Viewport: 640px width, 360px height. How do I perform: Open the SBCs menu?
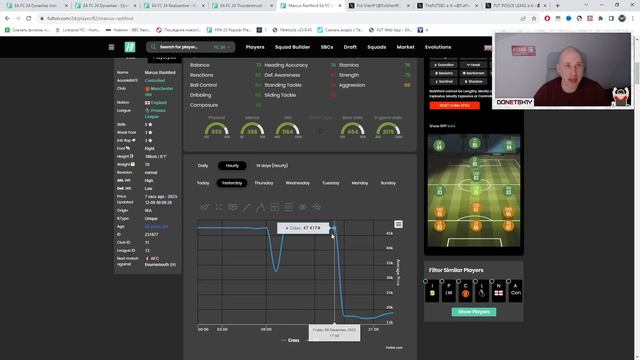[327, 47]
